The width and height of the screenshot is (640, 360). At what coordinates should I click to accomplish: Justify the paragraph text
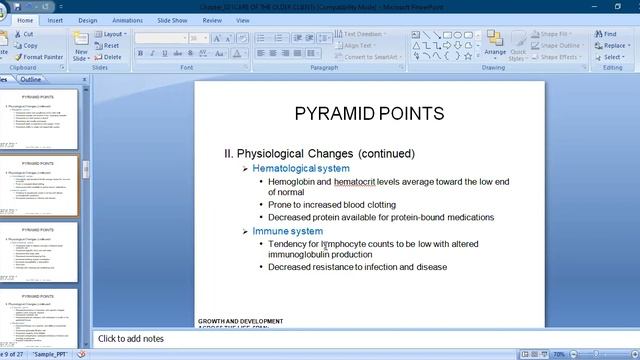coord(298,53)
